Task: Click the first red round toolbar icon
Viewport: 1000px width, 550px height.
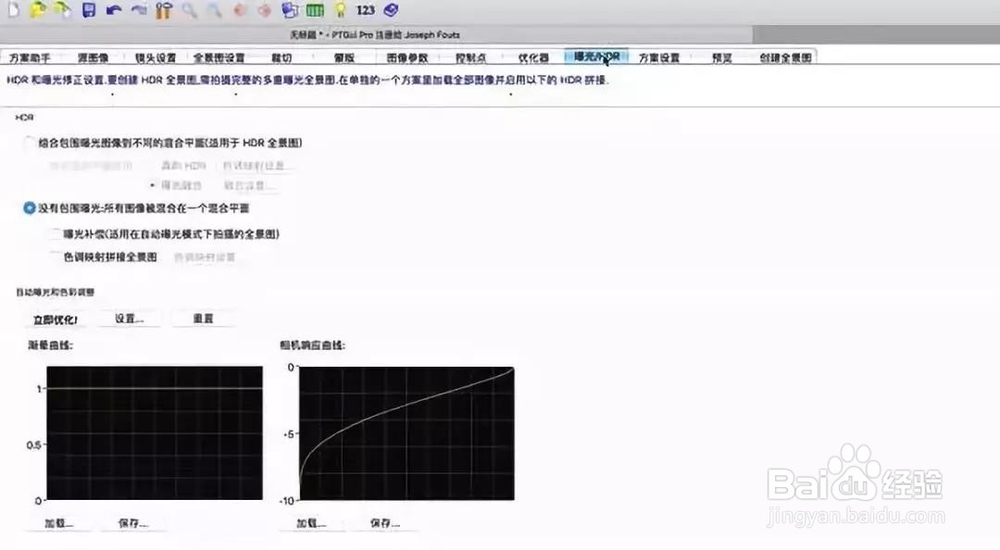Action: click(240, 10)
